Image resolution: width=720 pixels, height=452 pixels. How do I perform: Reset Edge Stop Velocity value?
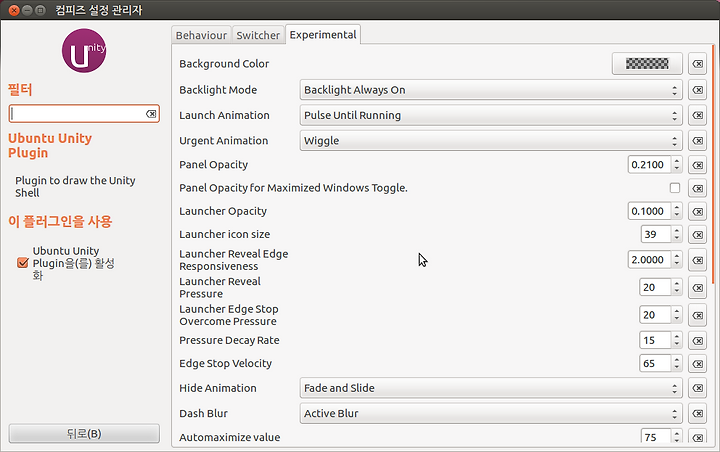(x=698, y=364)
